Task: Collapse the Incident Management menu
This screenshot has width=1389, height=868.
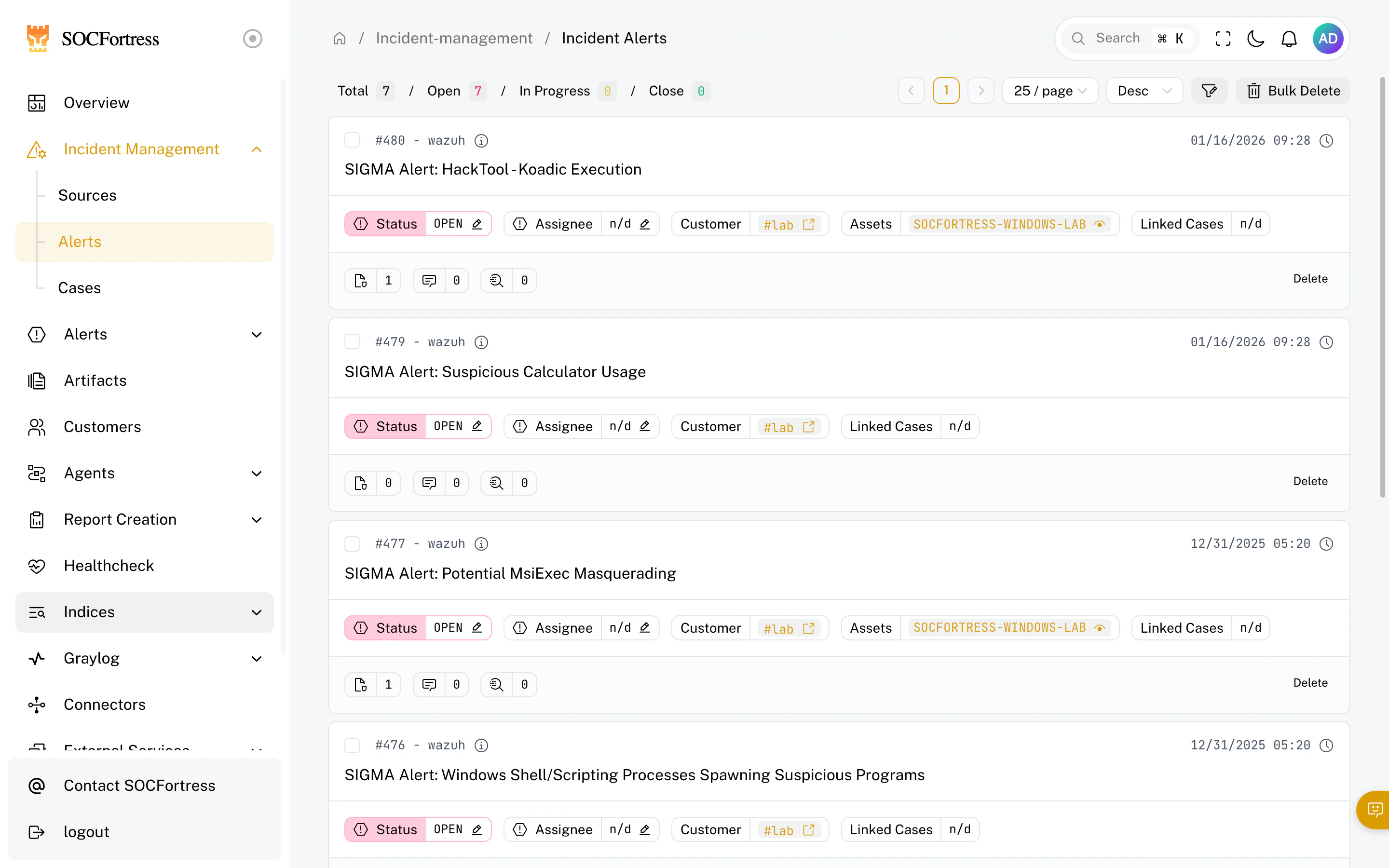Action: coord(145,149)
